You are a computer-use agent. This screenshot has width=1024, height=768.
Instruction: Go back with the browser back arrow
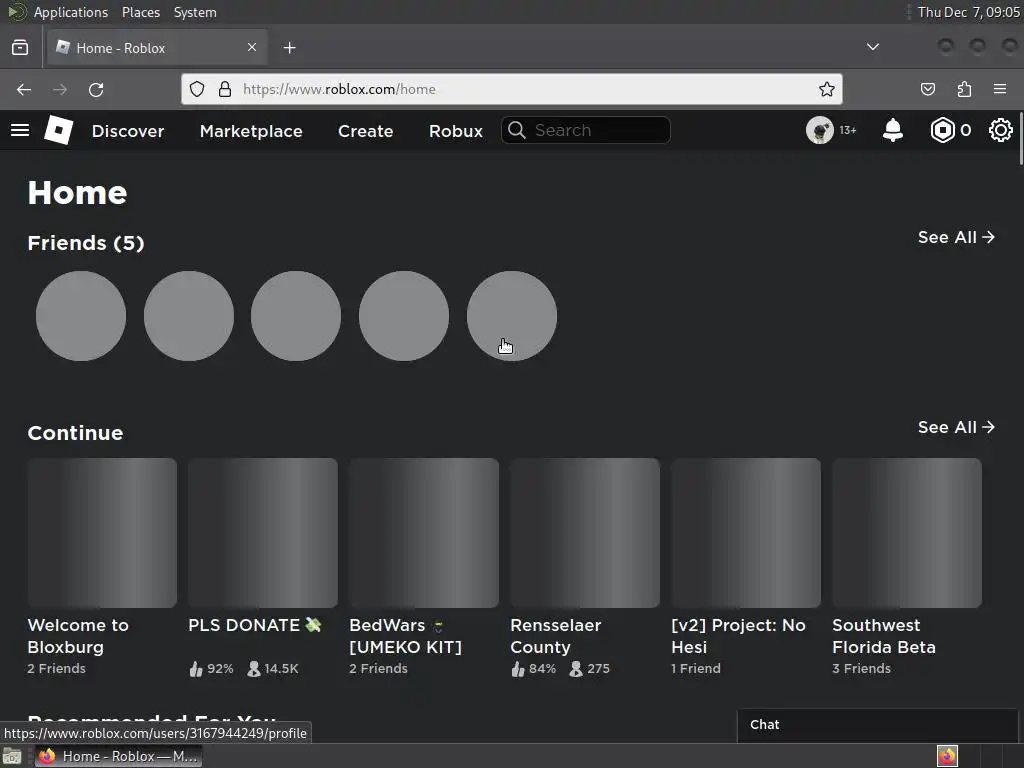click(x=24, y=89)
